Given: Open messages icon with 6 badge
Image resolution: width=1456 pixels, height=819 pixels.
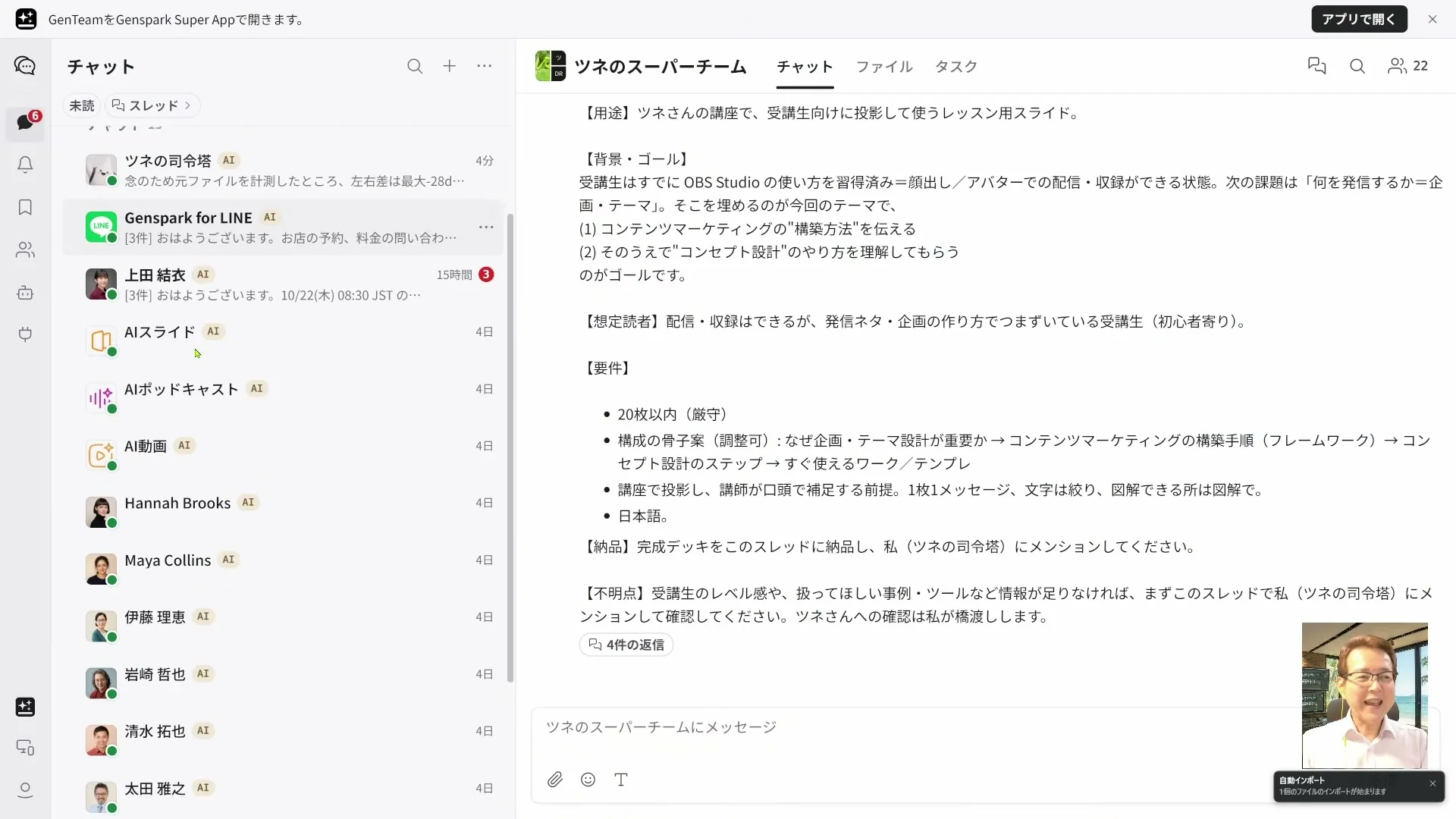Looking at the screenshot, I should pyautogui.click(x=25, y=123).
